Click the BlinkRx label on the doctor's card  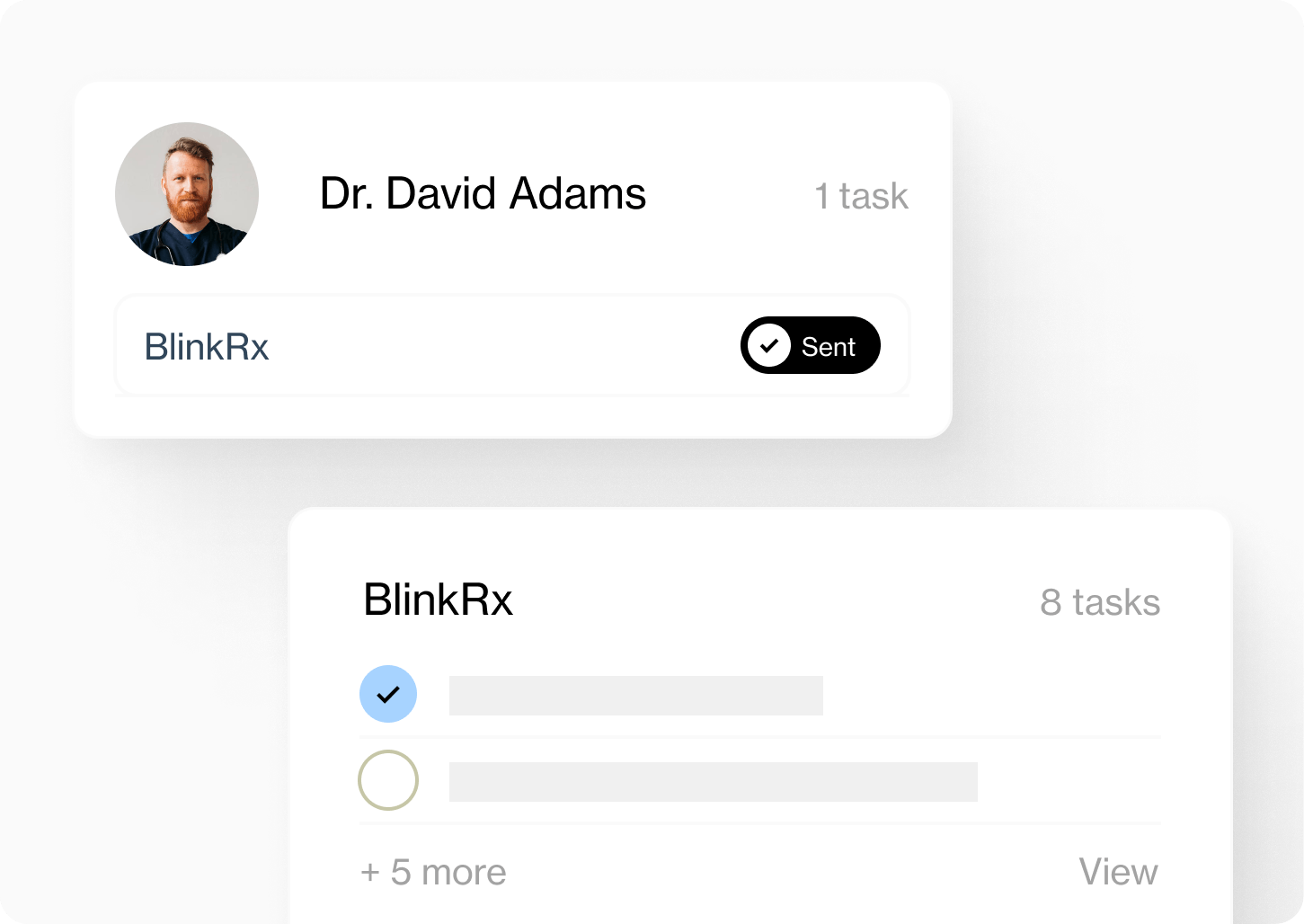207,347
